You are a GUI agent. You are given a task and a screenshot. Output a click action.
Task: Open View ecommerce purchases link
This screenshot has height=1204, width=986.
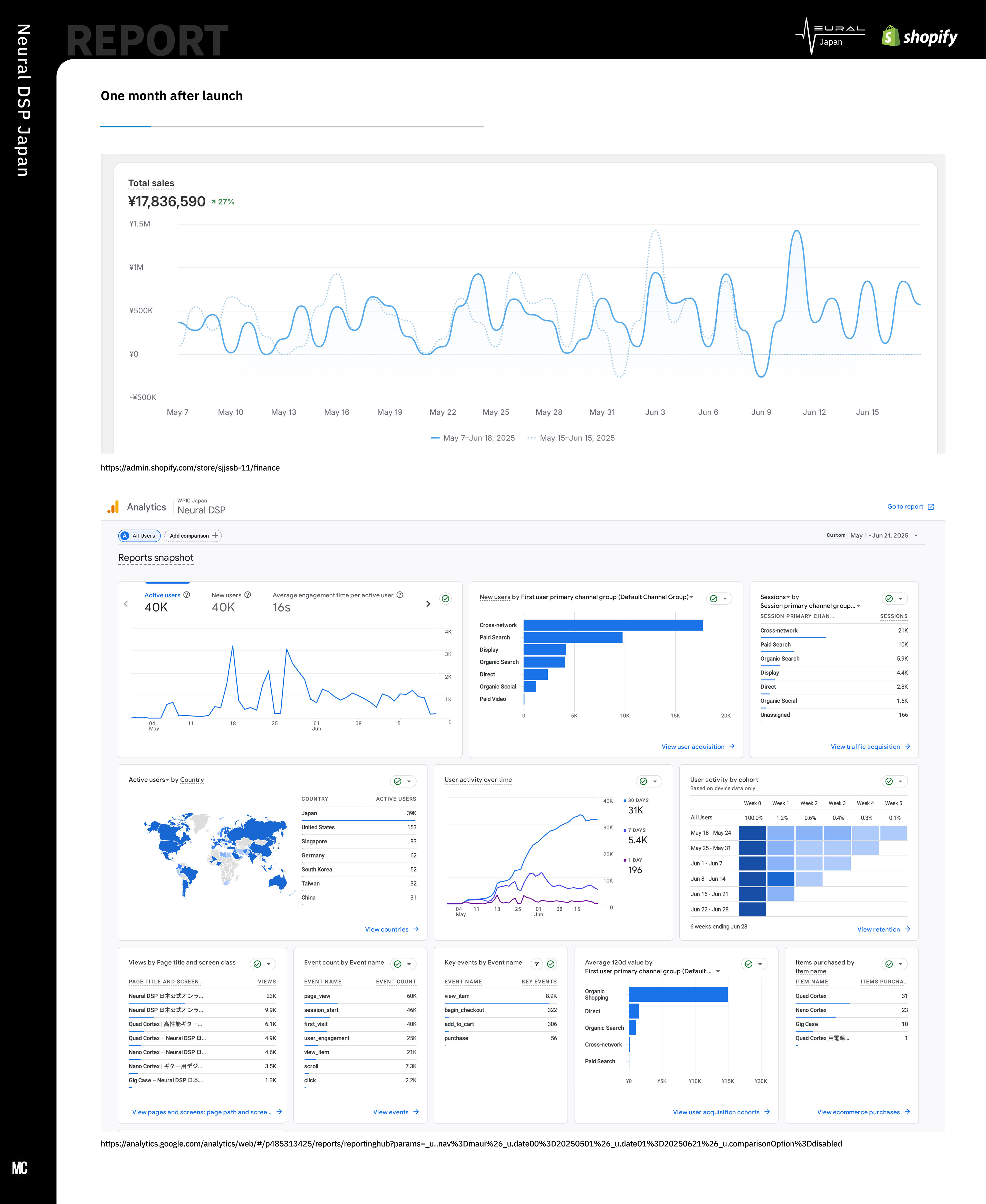[x=863, y=1113]
